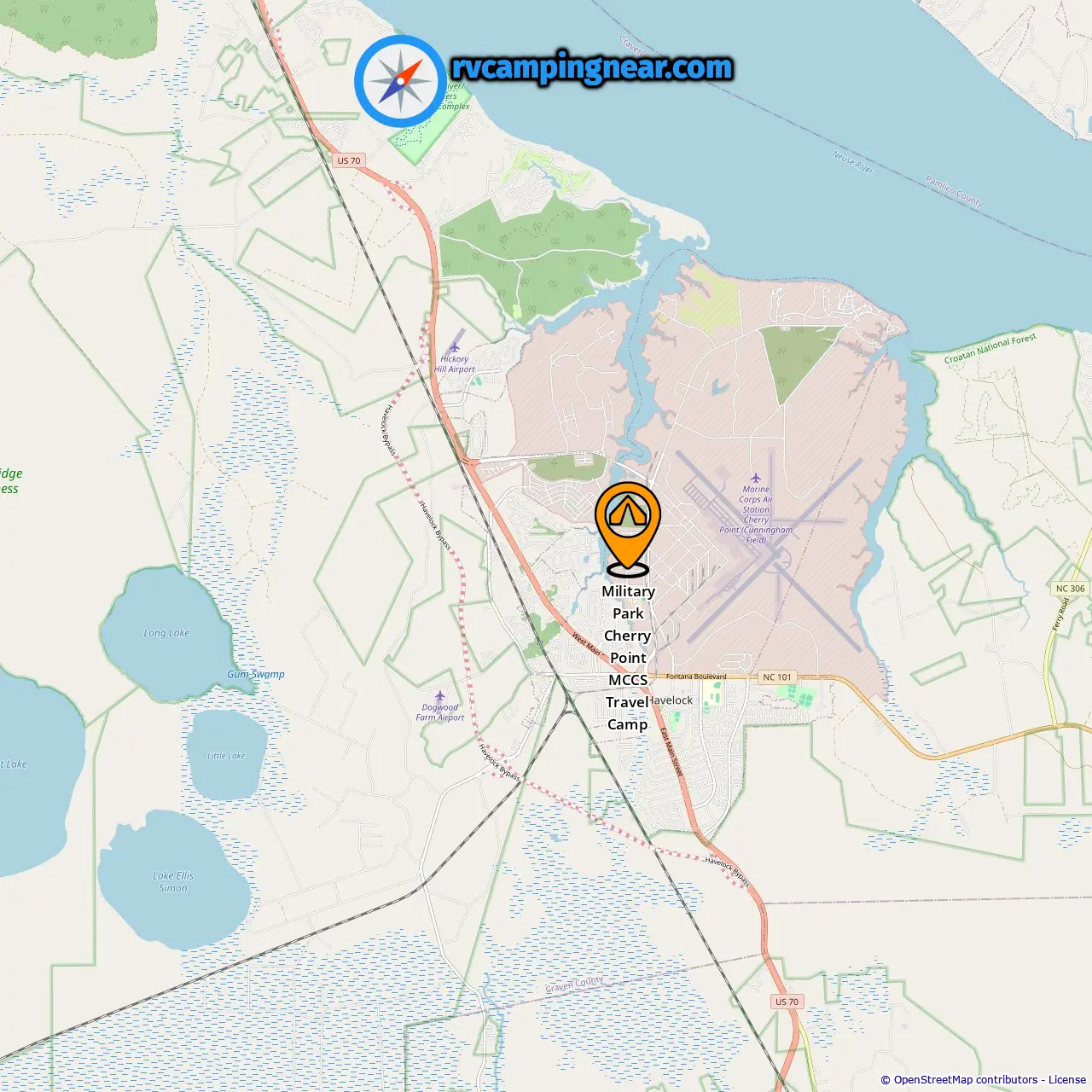Click the Dogwood Farm Airport plane icon
Screen dimensions: 1092x1092
[x=439, y=696]
